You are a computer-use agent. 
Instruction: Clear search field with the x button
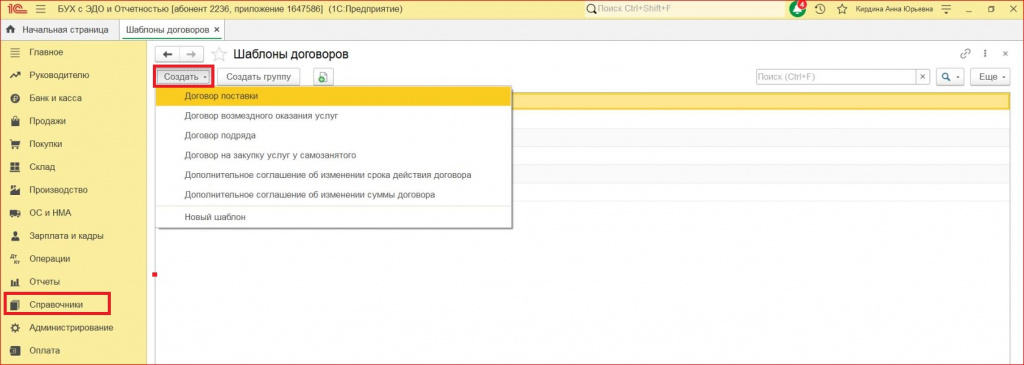click(923, 77)
